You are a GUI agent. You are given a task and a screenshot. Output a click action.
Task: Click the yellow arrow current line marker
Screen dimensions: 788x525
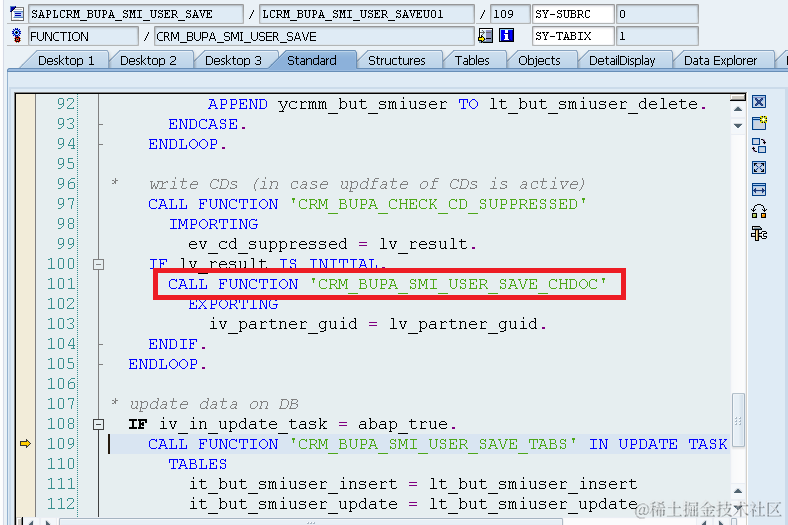25,444
